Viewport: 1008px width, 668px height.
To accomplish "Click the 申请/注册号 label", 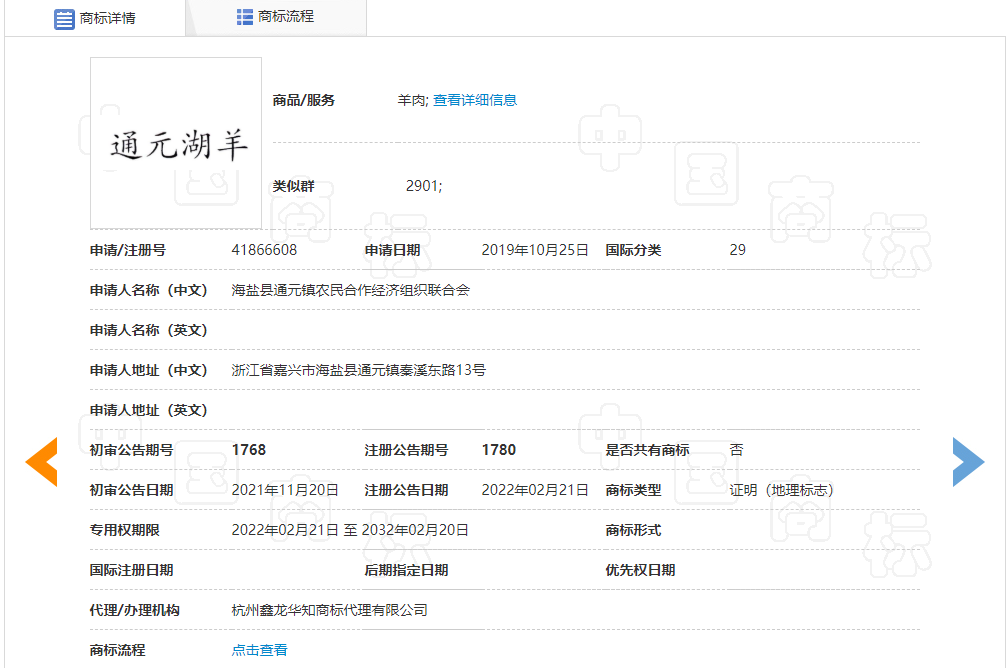I will 127,250.
